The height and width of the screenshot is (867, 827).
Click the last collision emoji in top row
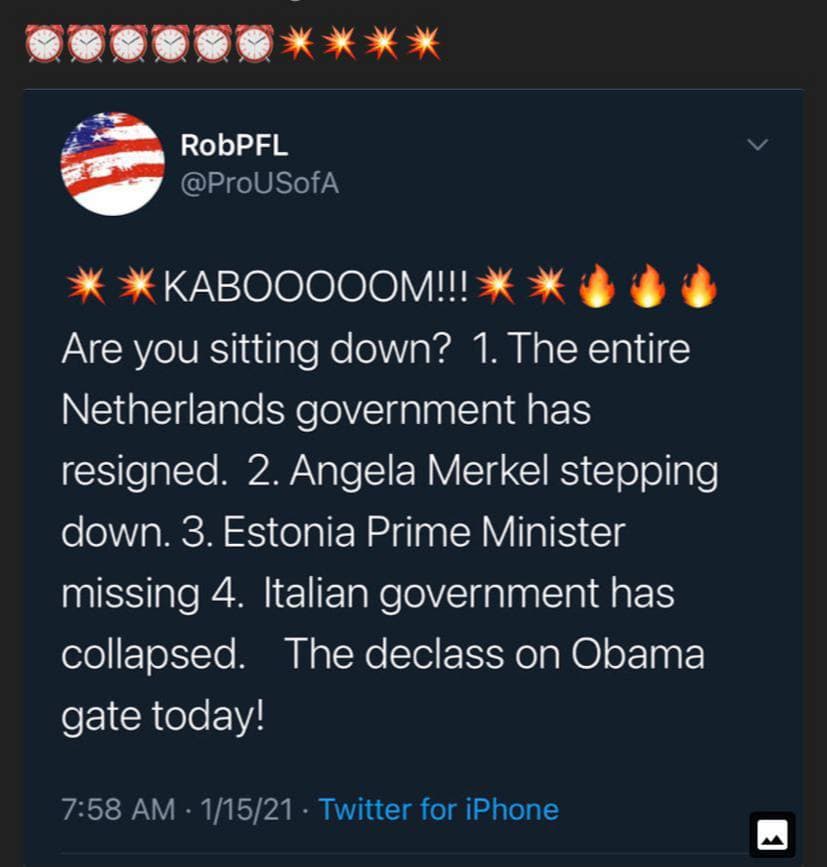tap(424, 43)
